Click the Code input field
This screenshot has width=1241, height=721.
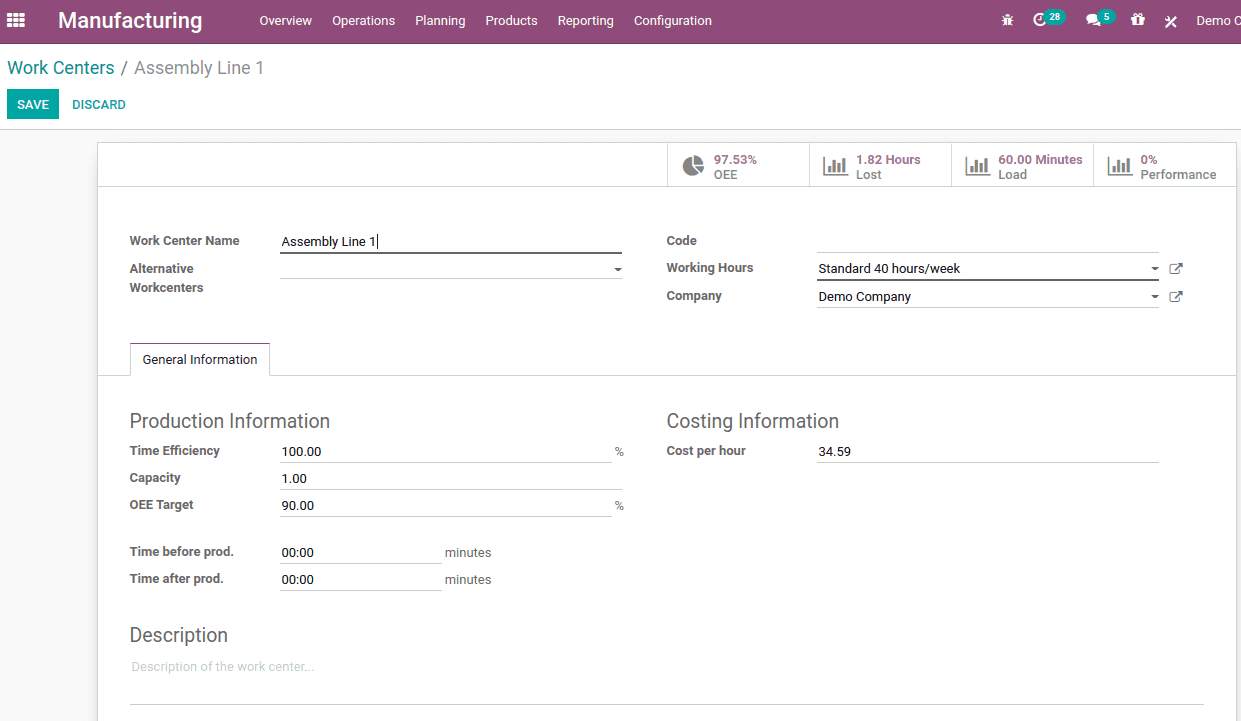[988, 241]
